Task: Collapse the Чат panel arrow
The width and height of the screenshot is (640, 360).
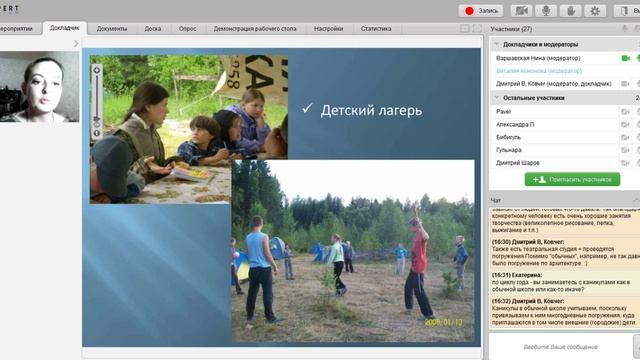Action: coord(636,200)
